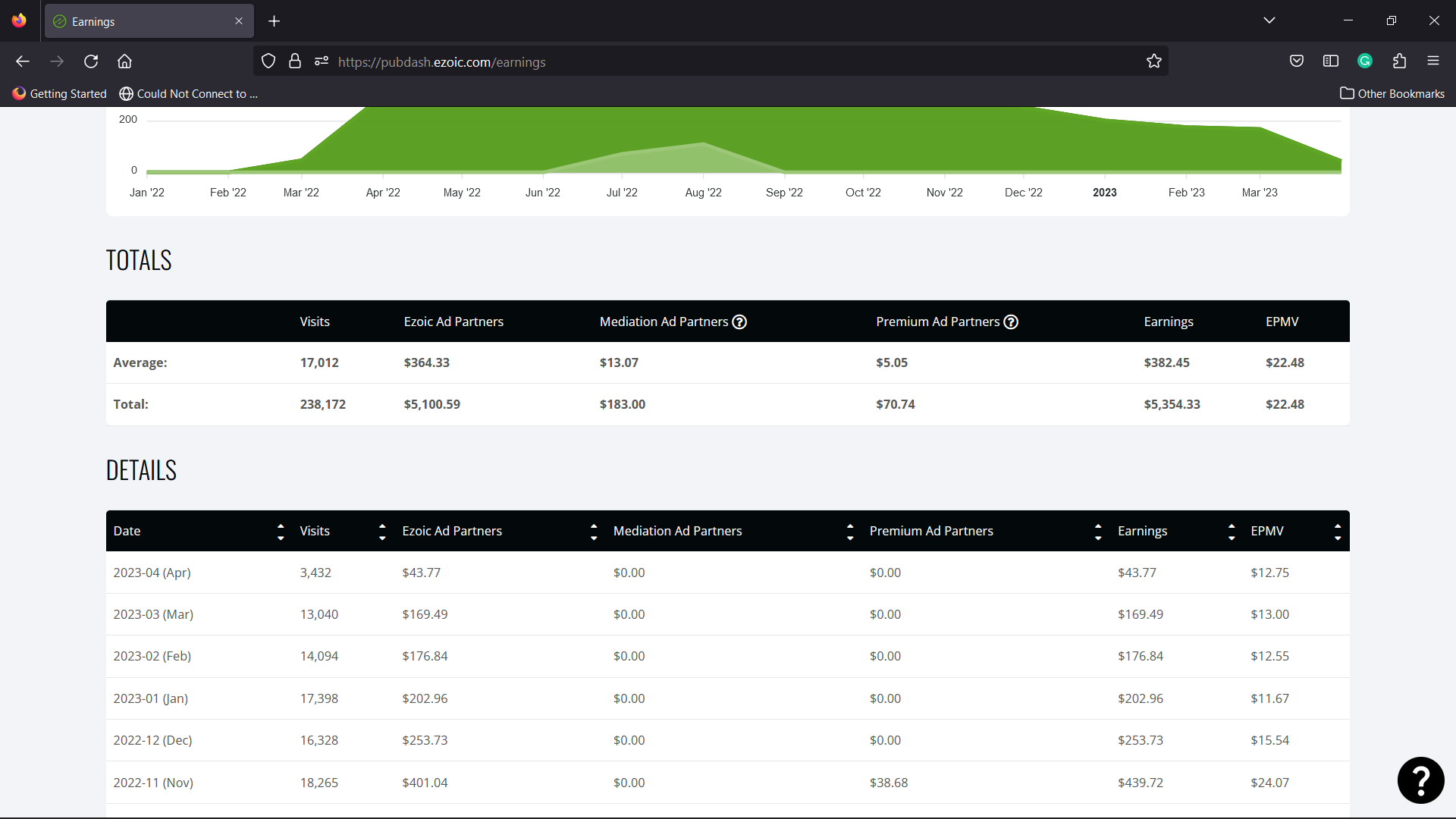1456x819 pixels.
Task: Open the Grammarly extension
Action: pyautogui.click(x=1365, y=61)
